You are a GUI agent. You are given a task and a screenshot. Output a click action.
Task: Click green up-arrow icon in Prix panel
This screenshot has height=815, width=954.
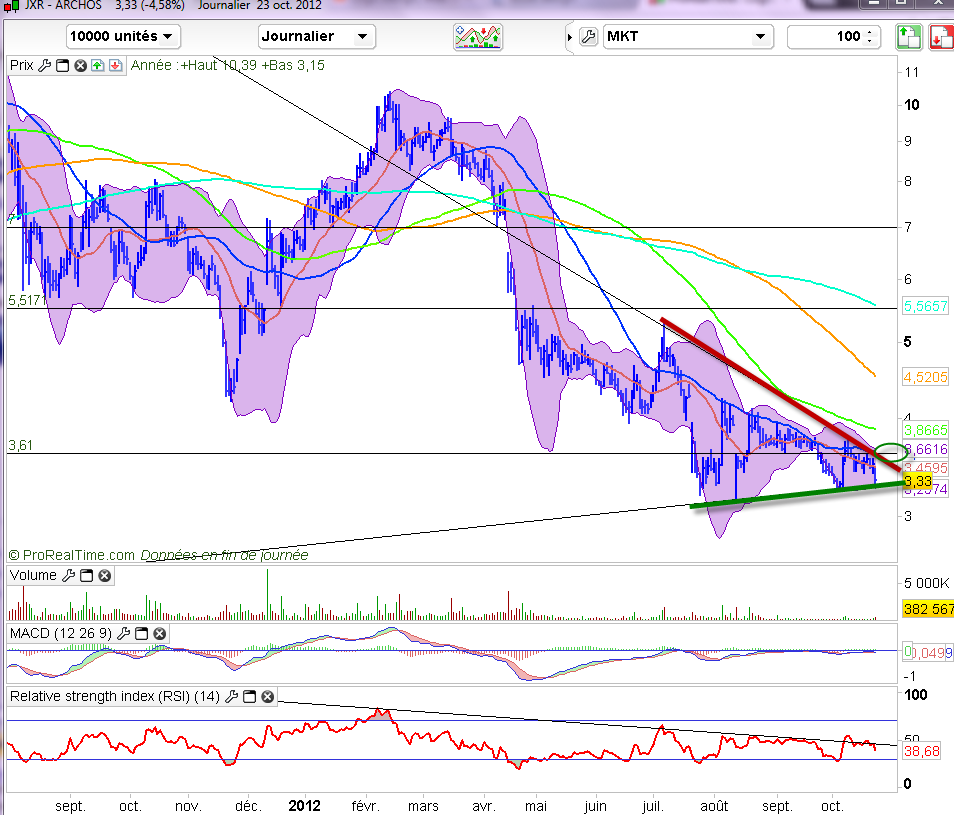click(x=97, y=66)
